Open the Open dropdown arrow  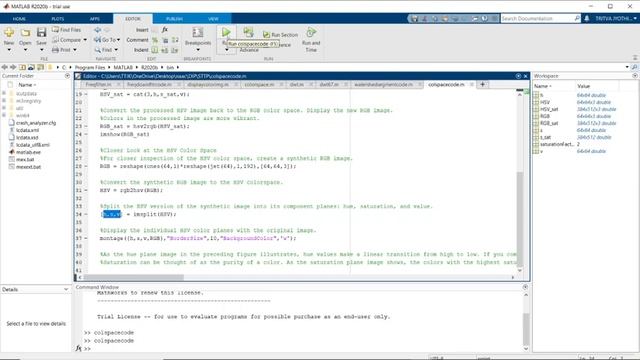pos(25,50)
